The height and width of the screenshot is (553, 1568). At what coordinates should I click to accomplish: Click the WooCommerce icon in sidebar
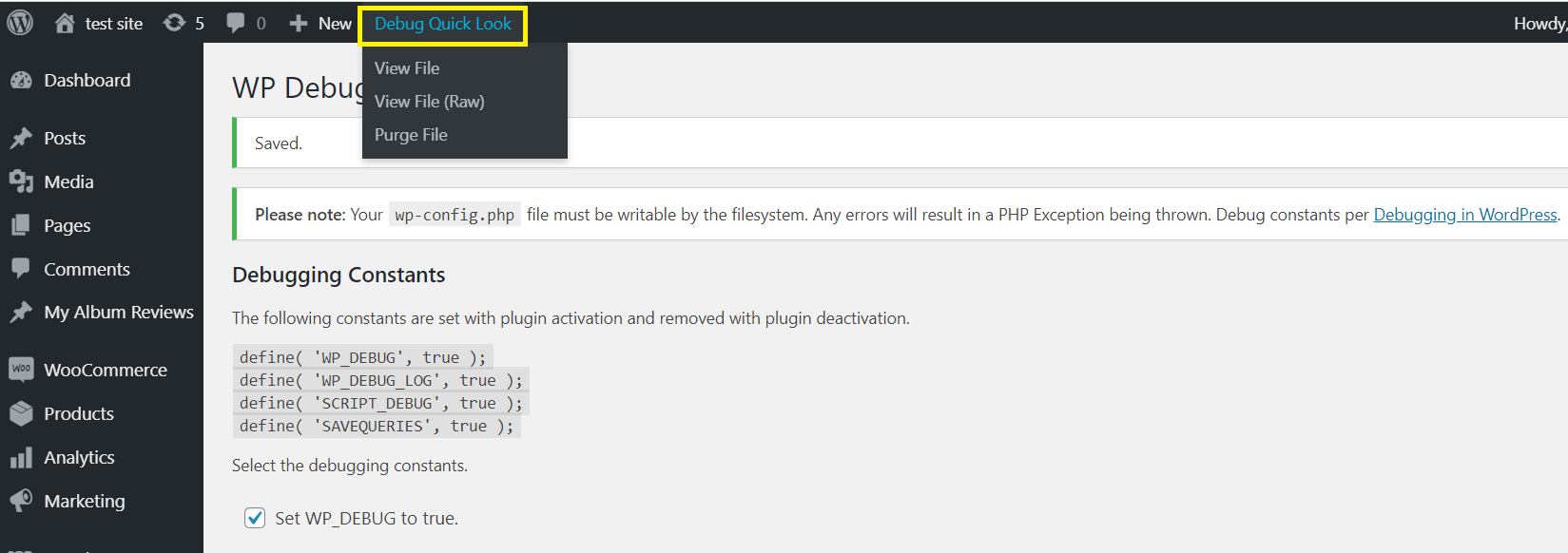coord(21,370)
